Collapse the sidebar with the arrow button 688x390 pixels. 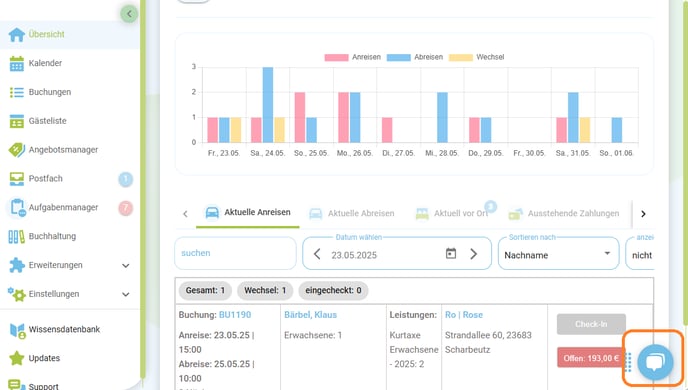pos(129,14)
